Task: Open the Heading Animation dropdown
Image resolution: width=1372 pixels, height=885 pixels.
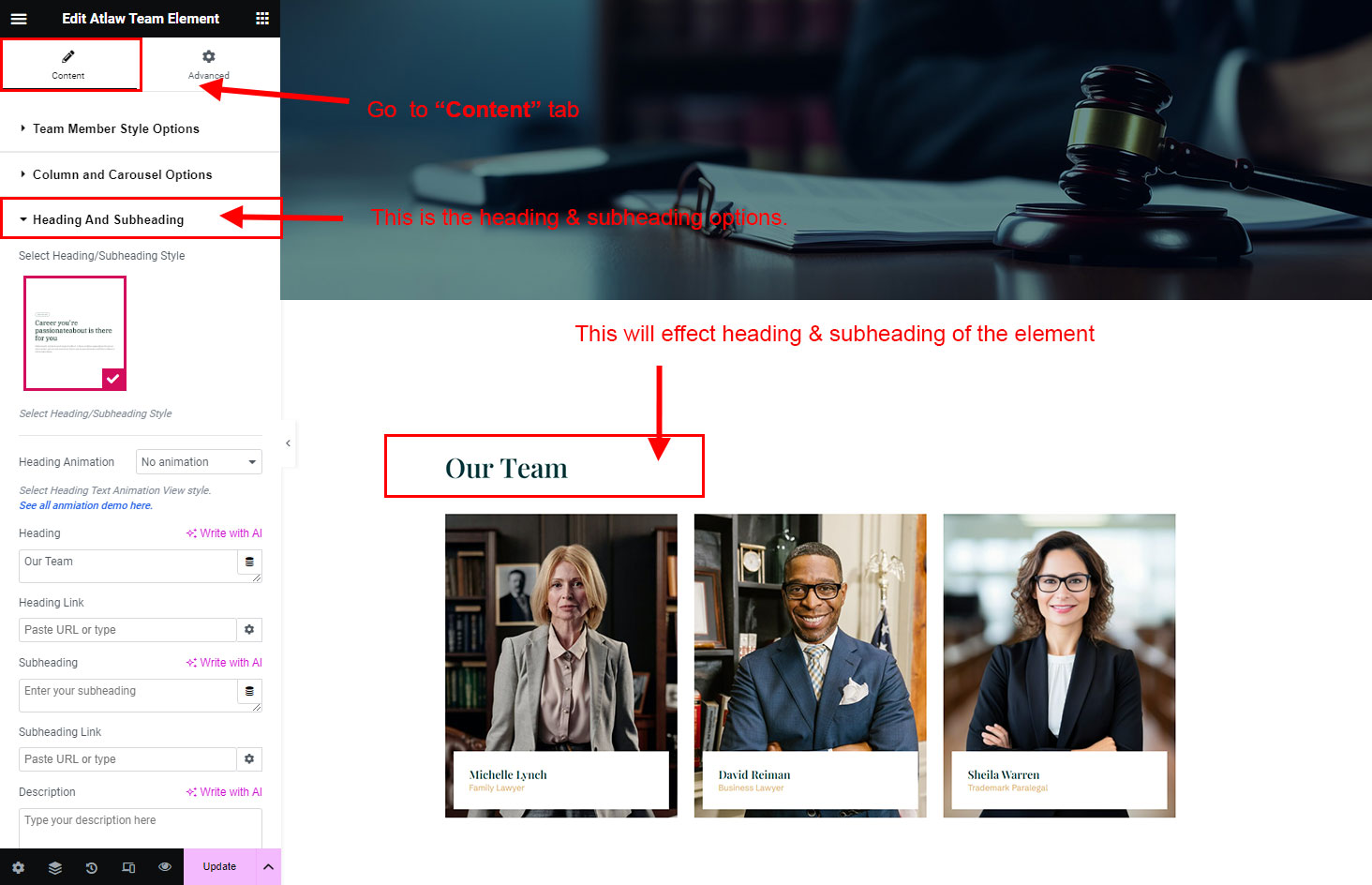Action: tap(199, 462)
